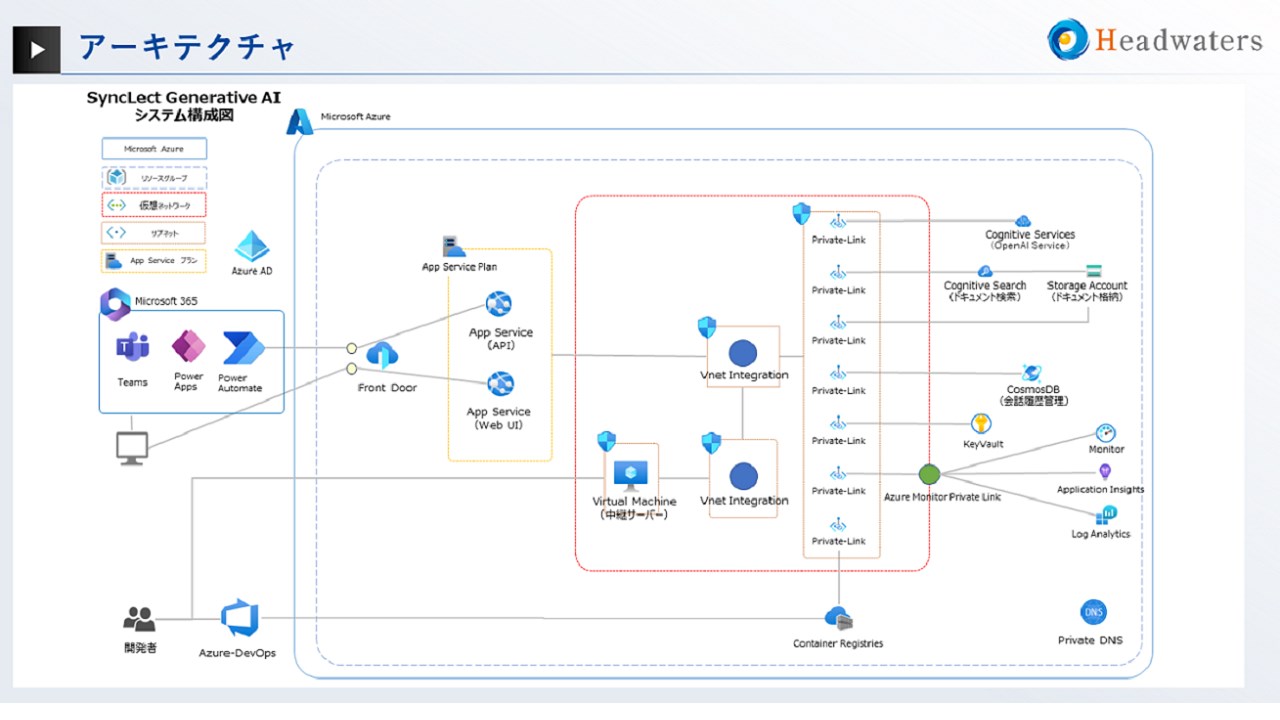Click the App Service plan legend entry
Screen dimensions: 1280x720
(154, 260)
